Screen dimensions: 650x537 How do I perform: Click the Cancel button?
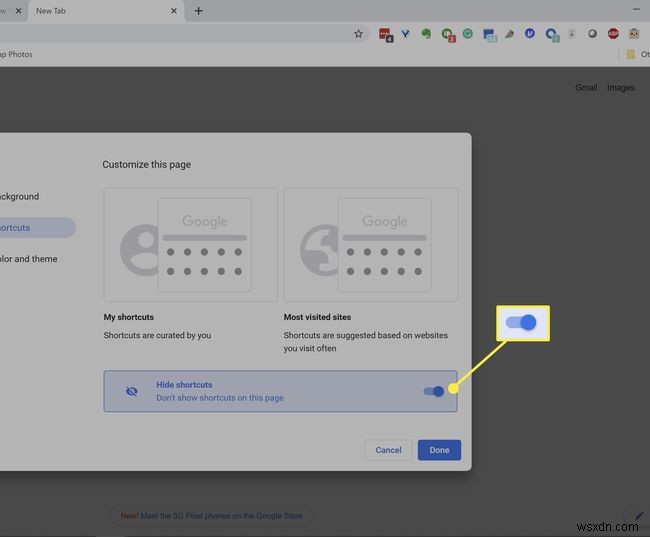click(x=388, y=450)
